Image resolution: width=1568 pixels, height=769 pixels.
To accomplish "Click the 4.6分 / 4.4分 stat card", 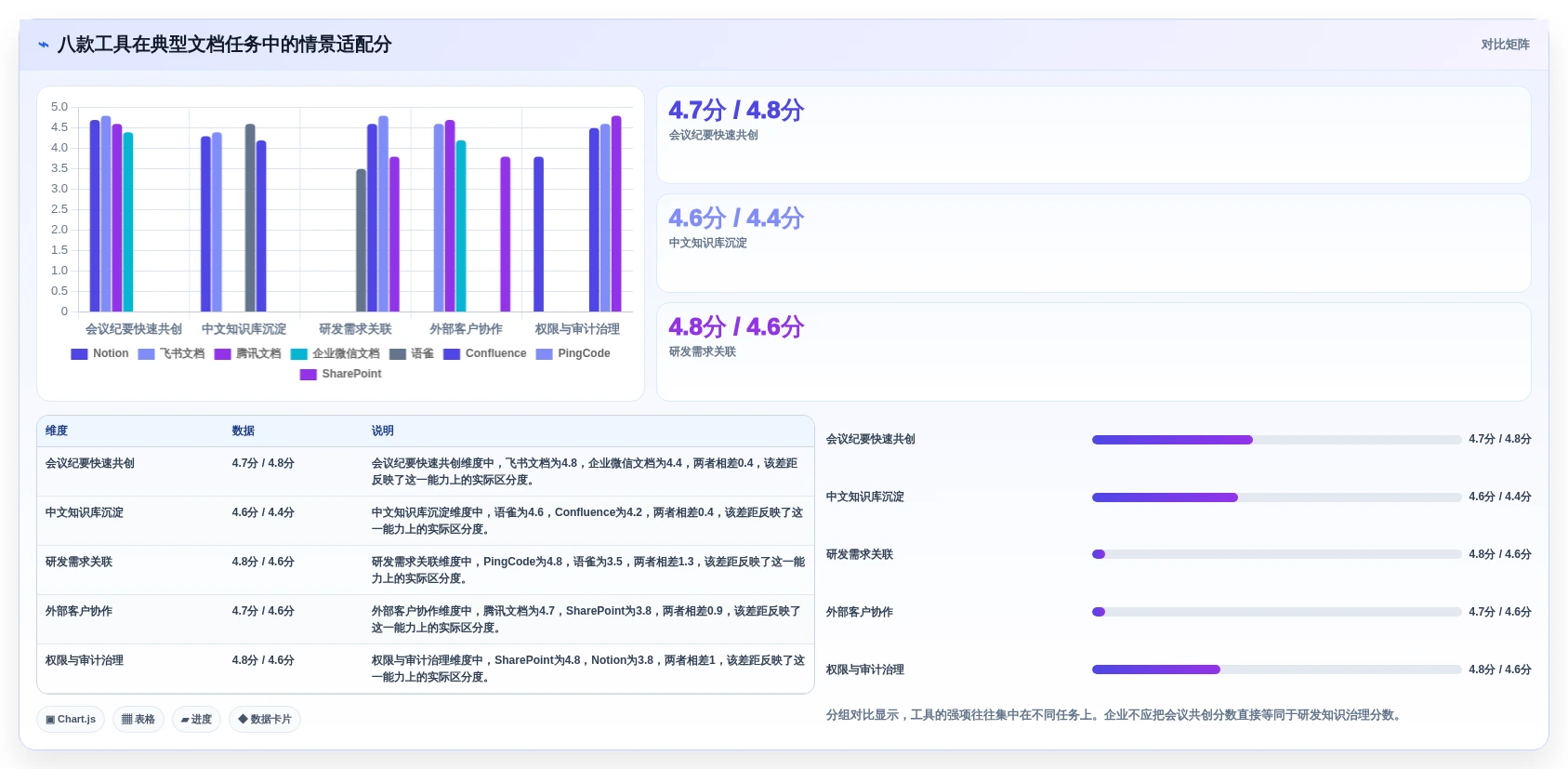I will (x=1093, y=243).
